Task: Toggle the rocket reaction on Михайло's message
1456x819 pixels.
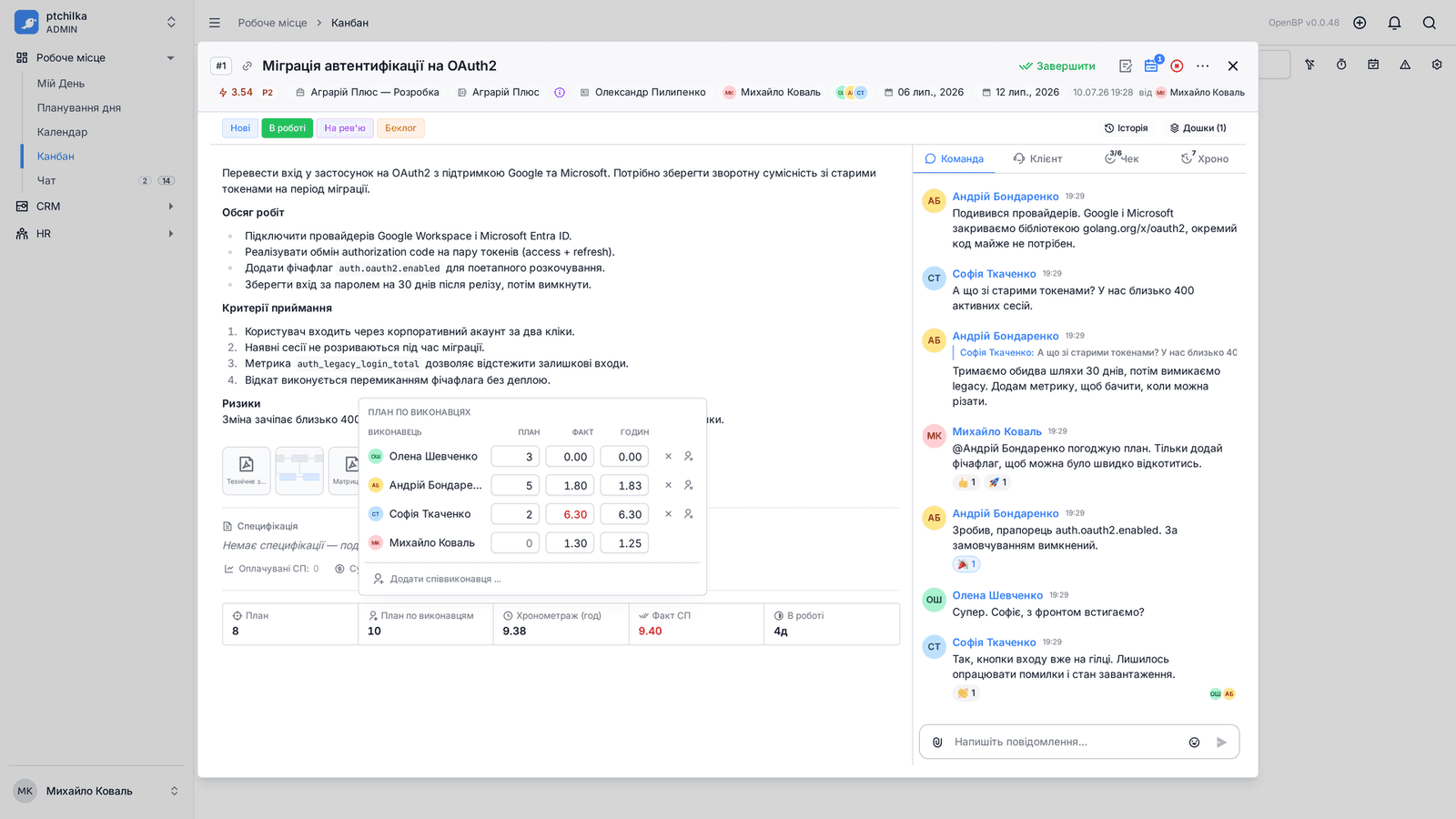Action: pyautogui.click(x=997, y=482)
